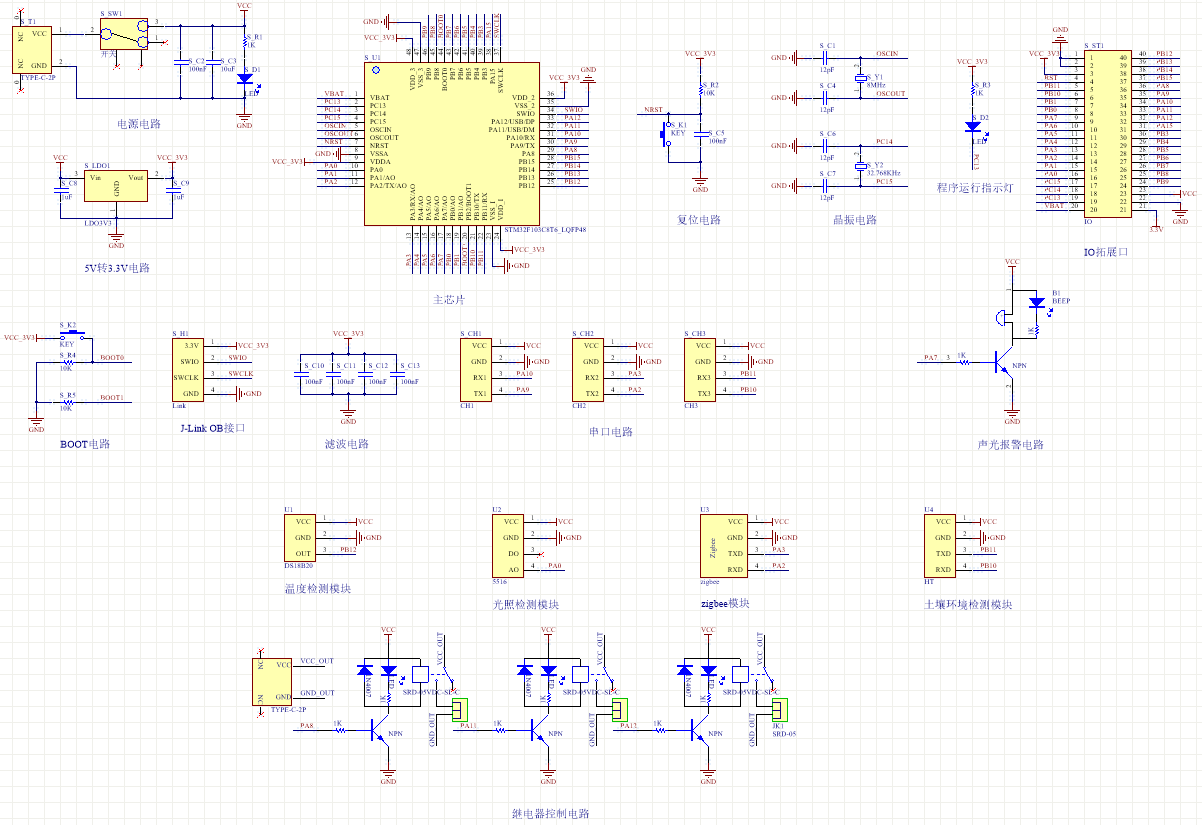Viewport: 1203px width, 825px height.
Task: Click the OSCOUT net label beside S_C4
Action: click(890, 94)
